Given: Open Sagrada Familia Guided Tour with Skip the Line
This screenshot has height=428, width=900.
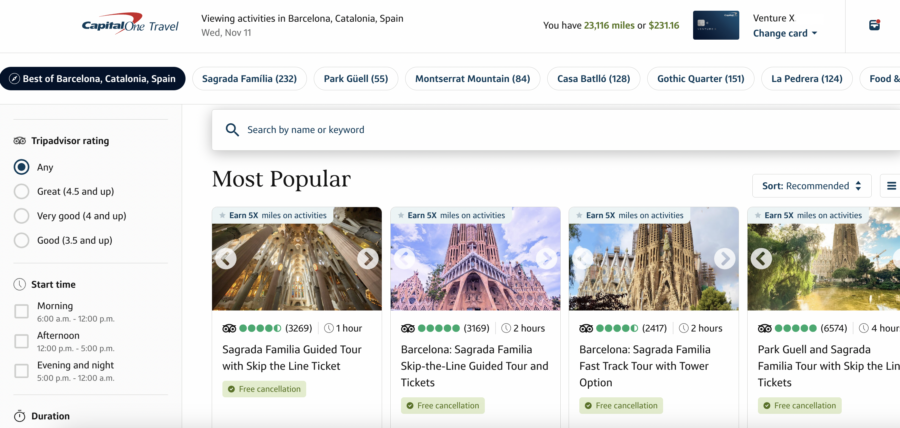Looking at the screenshot, I should (292, 357).
